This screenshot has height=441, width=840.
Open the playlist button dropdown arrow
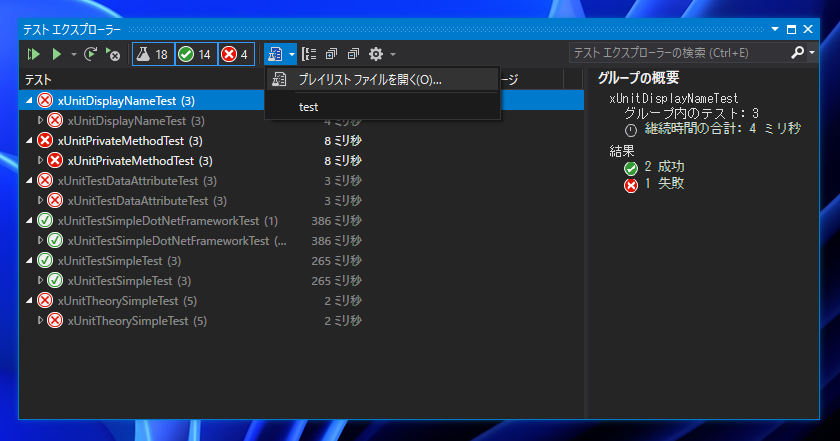(291, 54)
